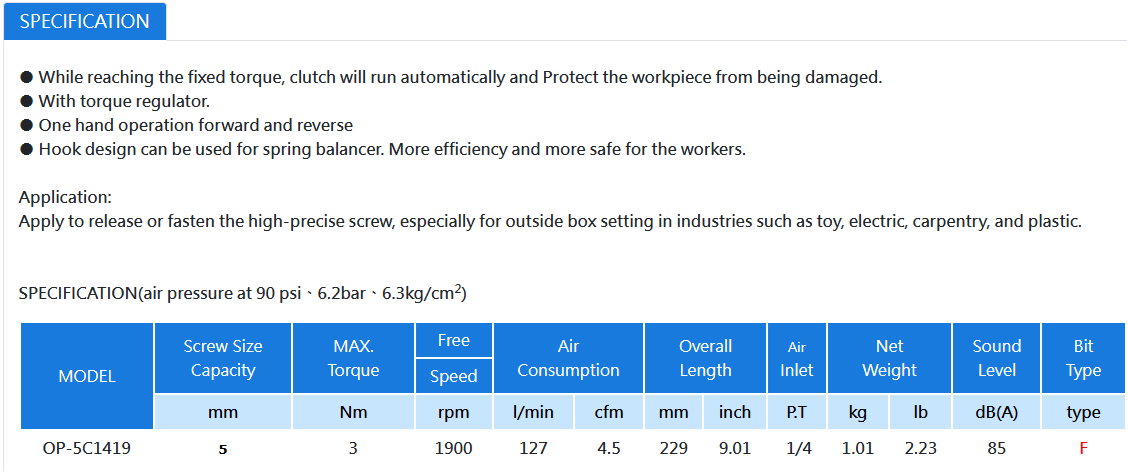Click the Overall Length header
The height and width of the screenshot is (472, 1128).
point(706,358)
